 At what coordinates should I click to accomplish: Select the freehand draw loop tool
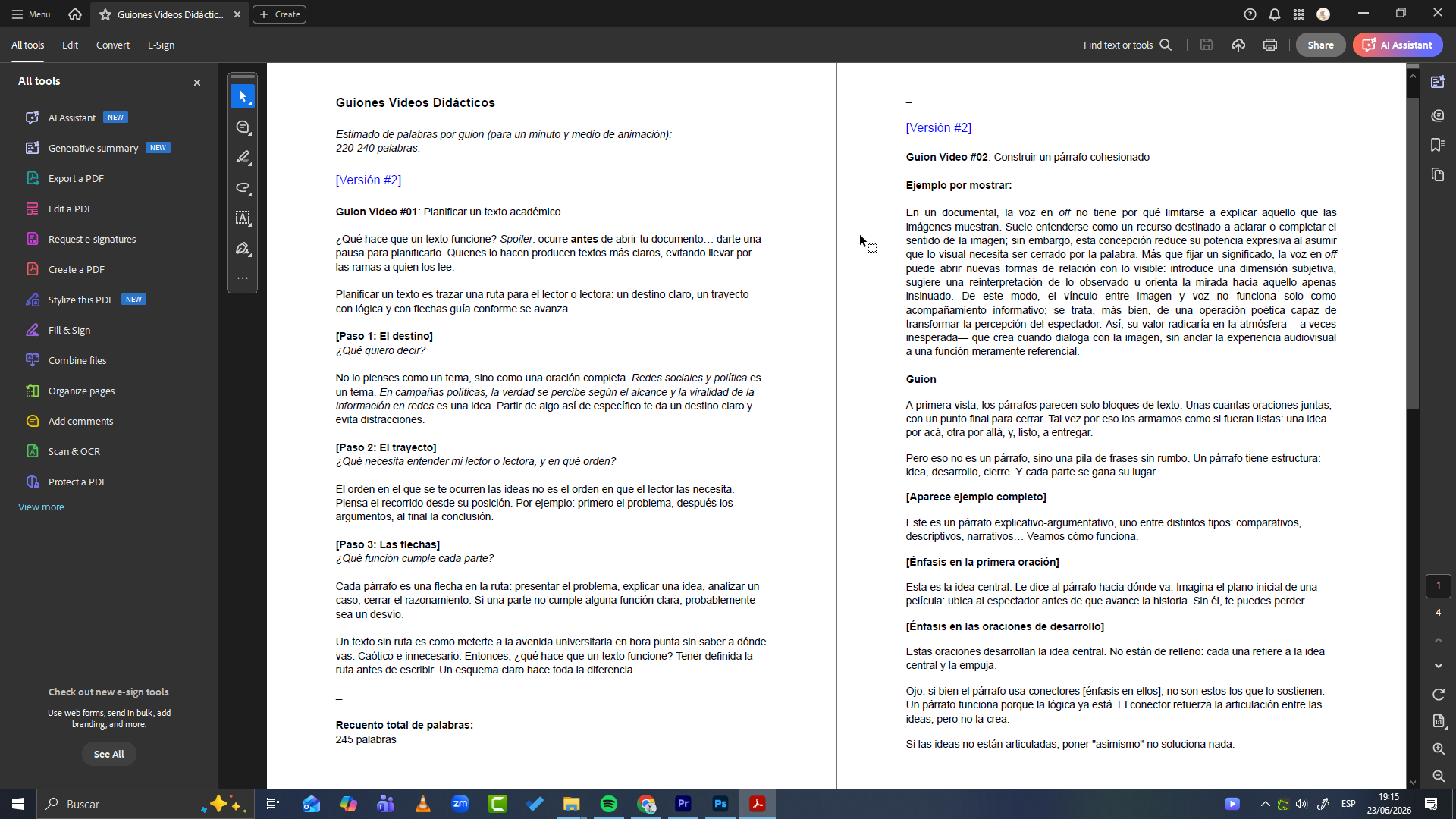243,188
